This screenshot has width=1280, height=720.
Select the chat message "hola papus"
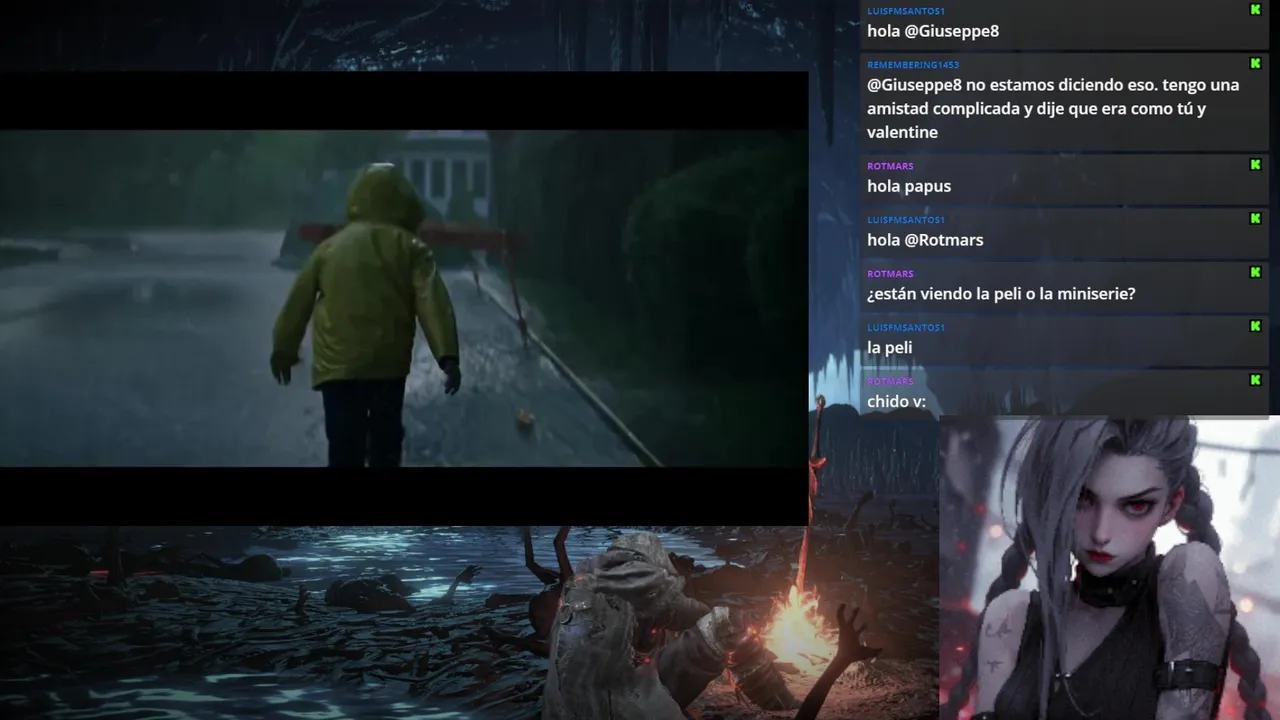click(909, 186)
